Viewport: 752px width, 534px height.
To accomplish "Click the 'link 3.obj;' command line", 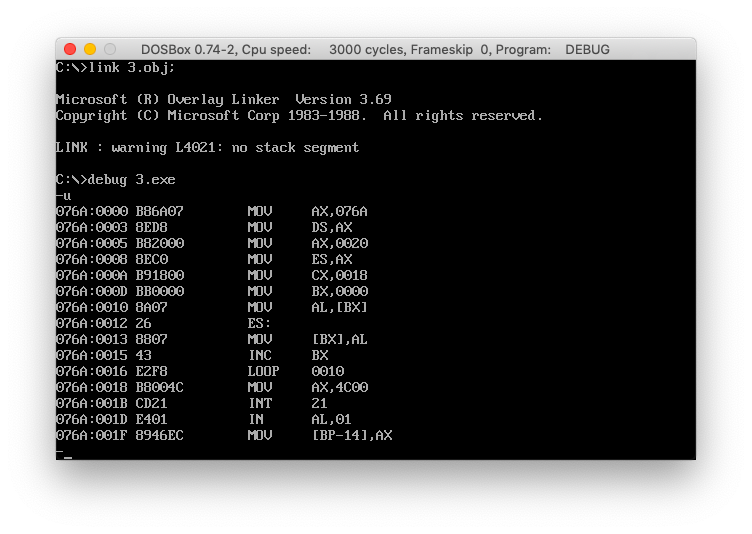I will pos(115,68).
